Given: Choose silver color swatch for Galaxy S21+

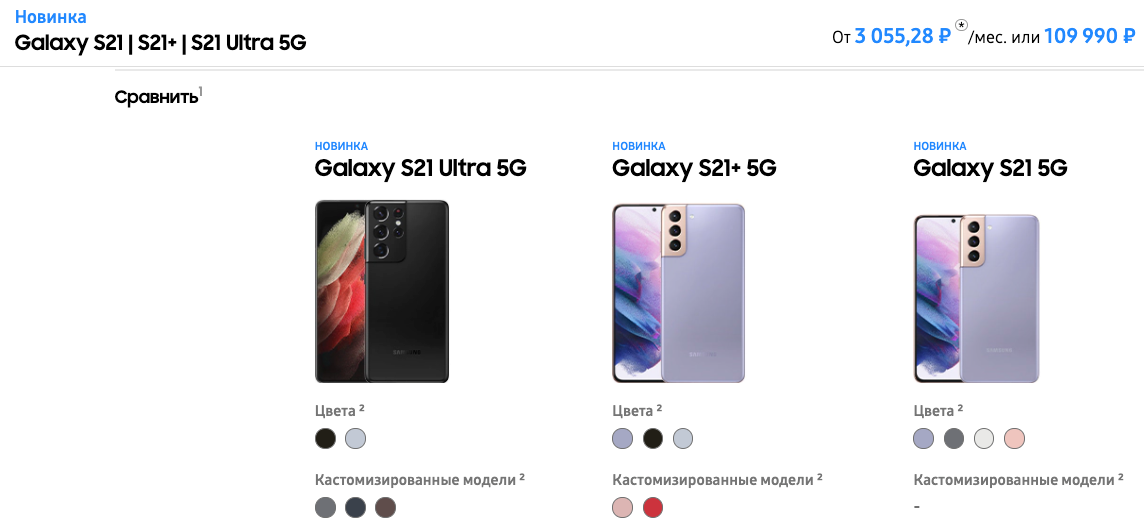Looking at the screenshot, I should (x=683, y=438).
